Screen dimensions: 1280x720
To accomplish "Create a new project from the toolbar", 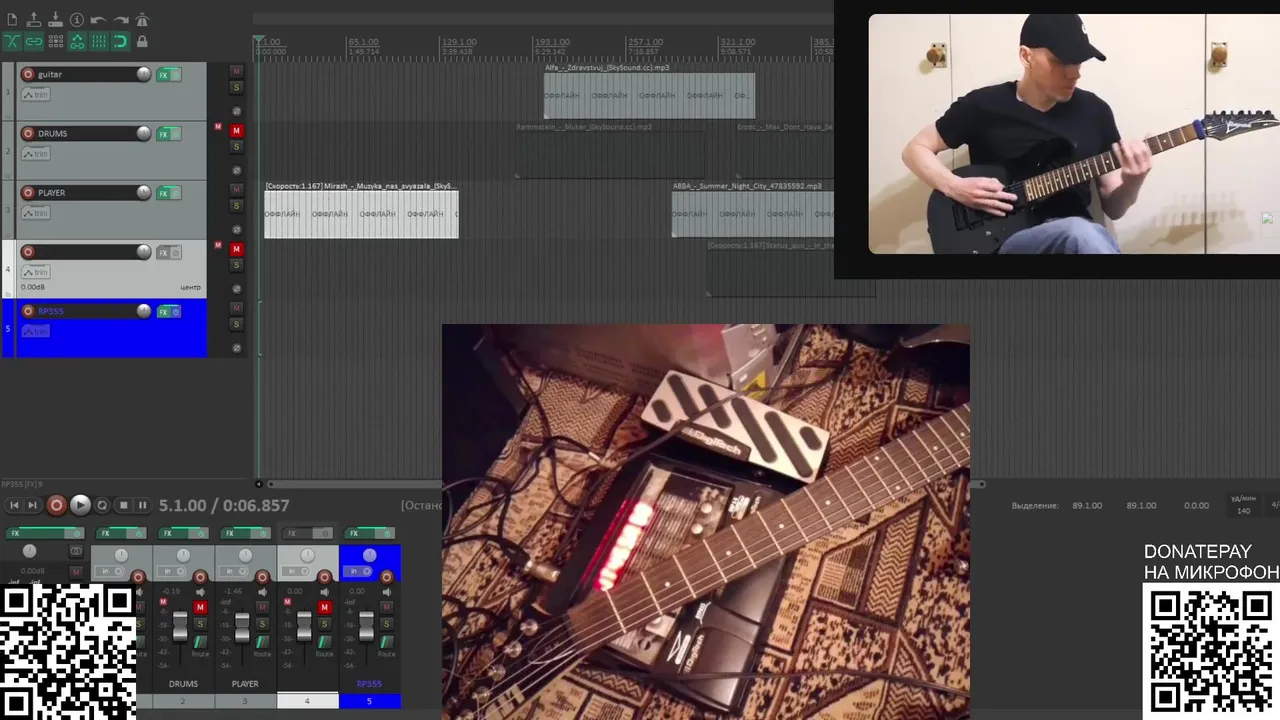I will (12, 20).
